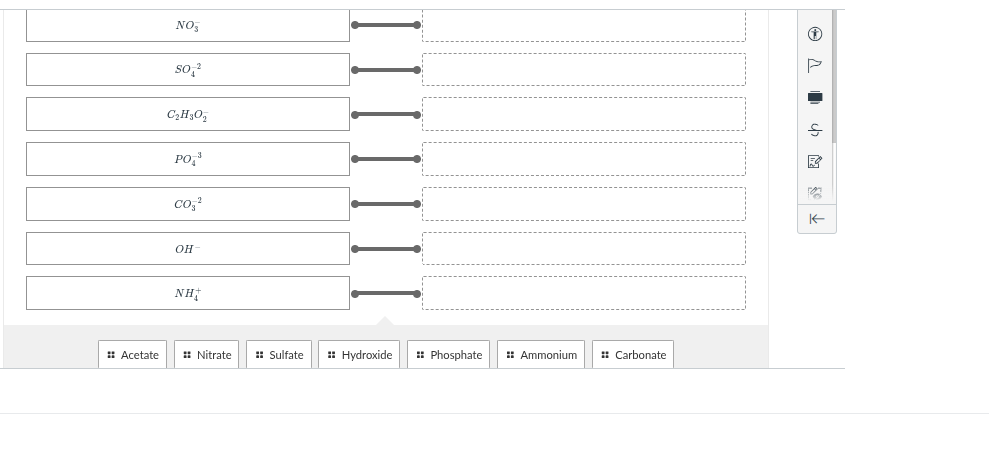Choose the Phosphate answer chip
The image size is (989, 461).
pyautogui.click(x=449, y=355)
